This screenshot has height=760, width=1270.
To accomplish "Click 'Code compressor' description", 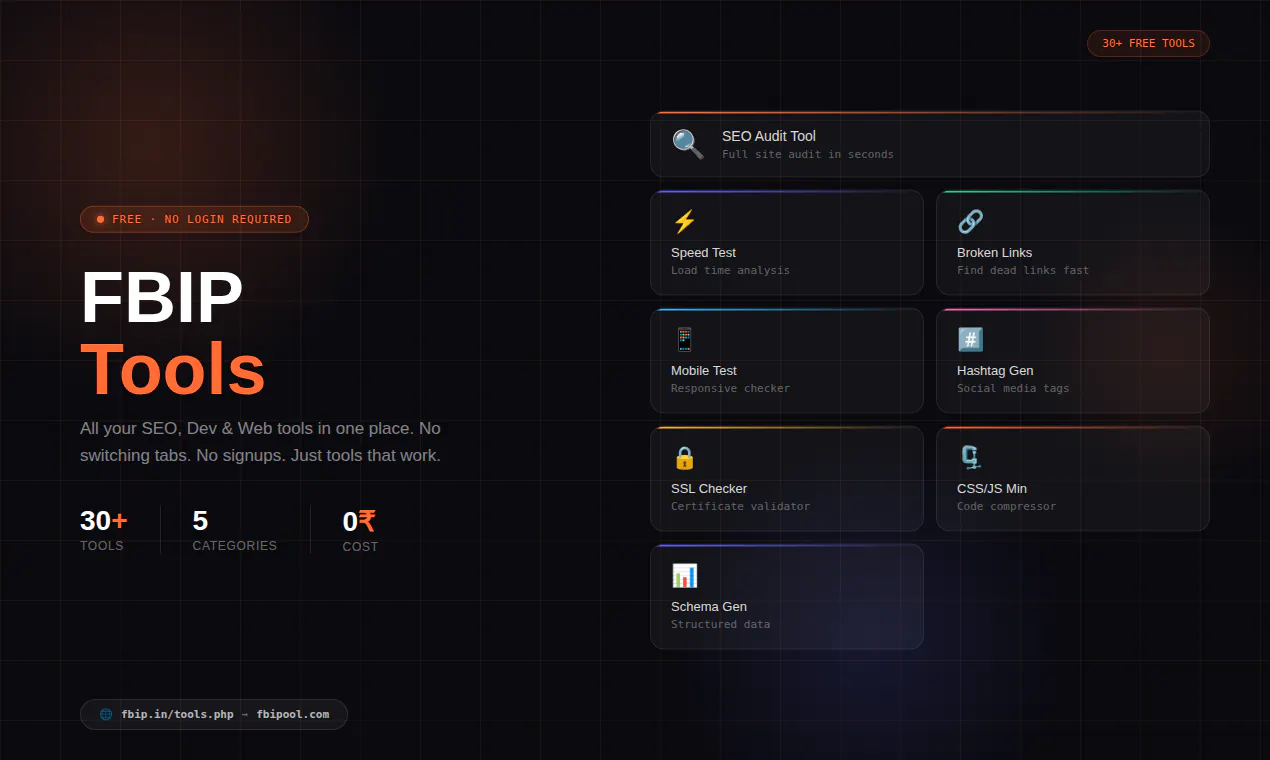I will 1006,507.
